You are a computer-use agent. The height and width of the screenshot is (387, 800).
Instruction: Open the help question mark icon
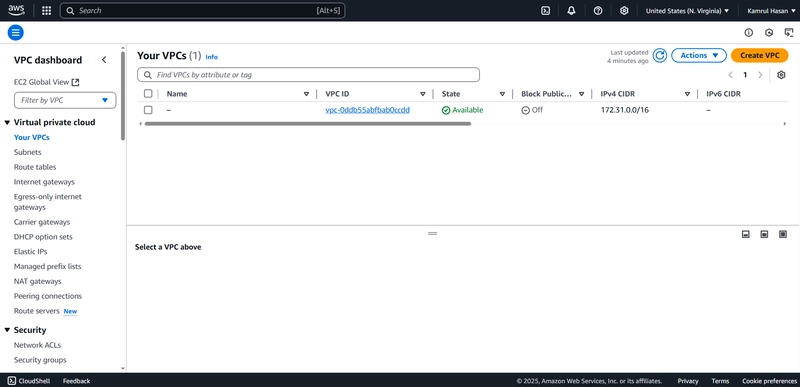[598, 11]
